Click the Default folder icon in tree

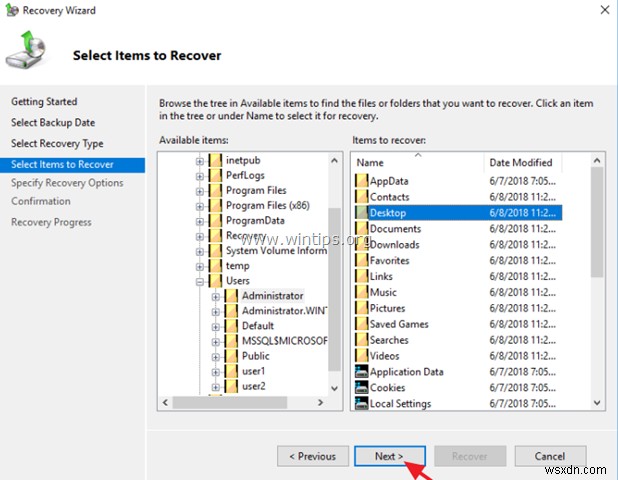[231, 326]
